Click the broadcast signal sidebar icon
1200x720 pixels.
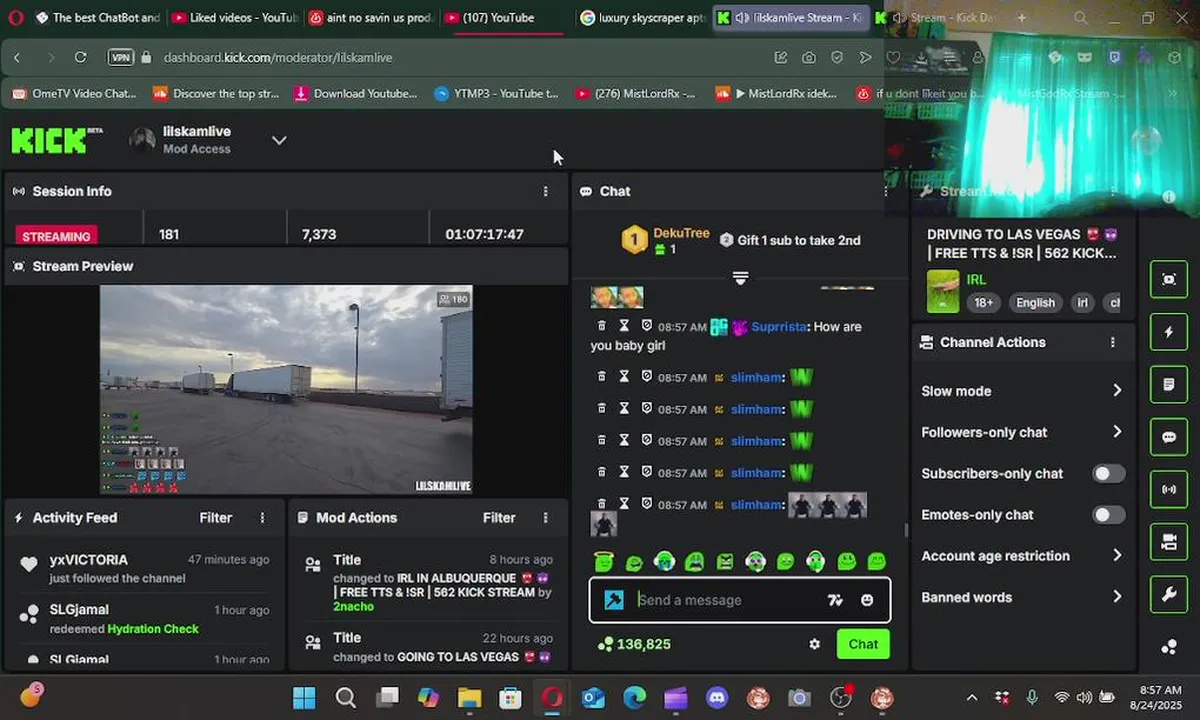pyautogui.click(x=1169, y=489)
